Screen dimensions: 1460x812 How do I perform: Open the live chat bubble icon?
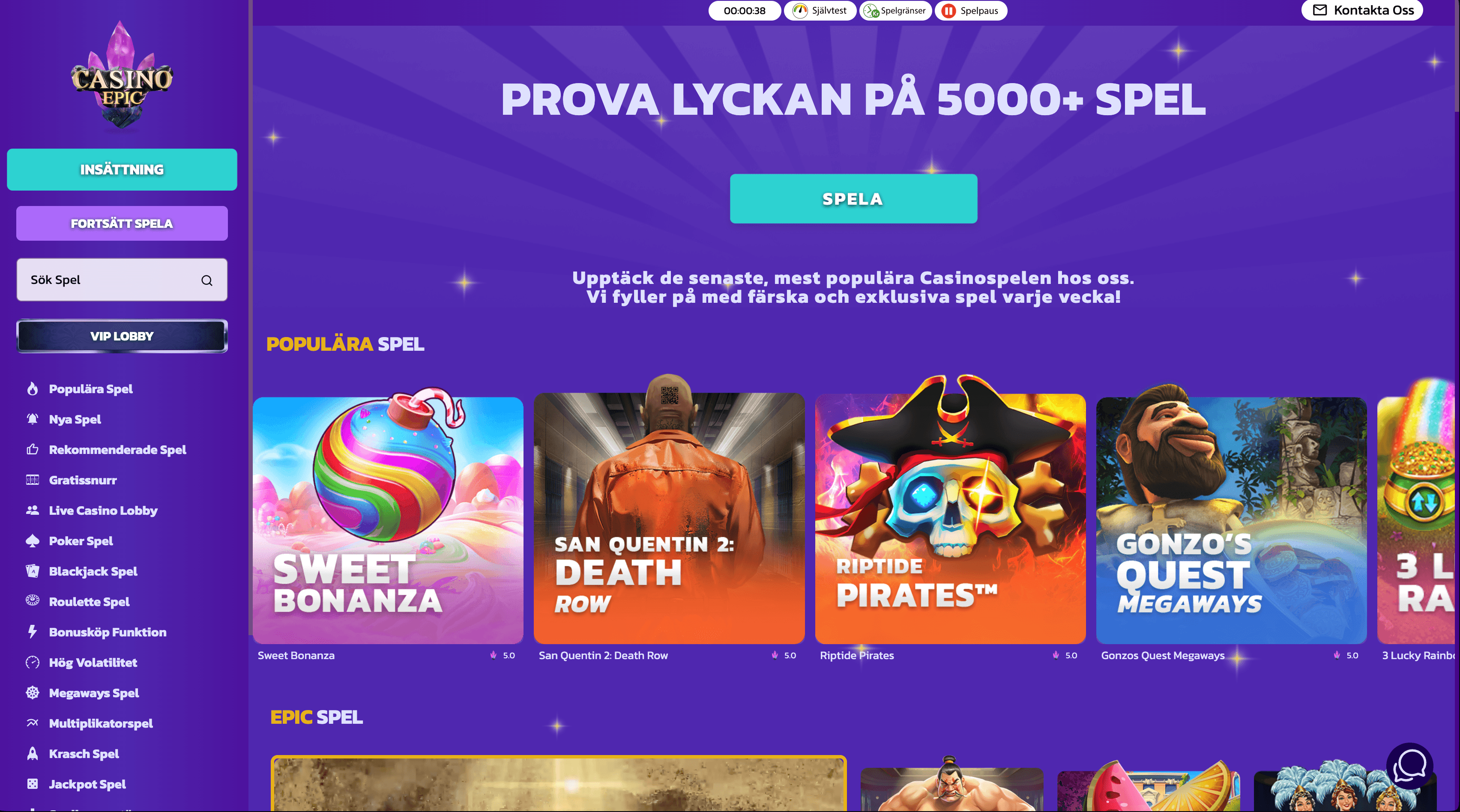[x=1409, y=767]
